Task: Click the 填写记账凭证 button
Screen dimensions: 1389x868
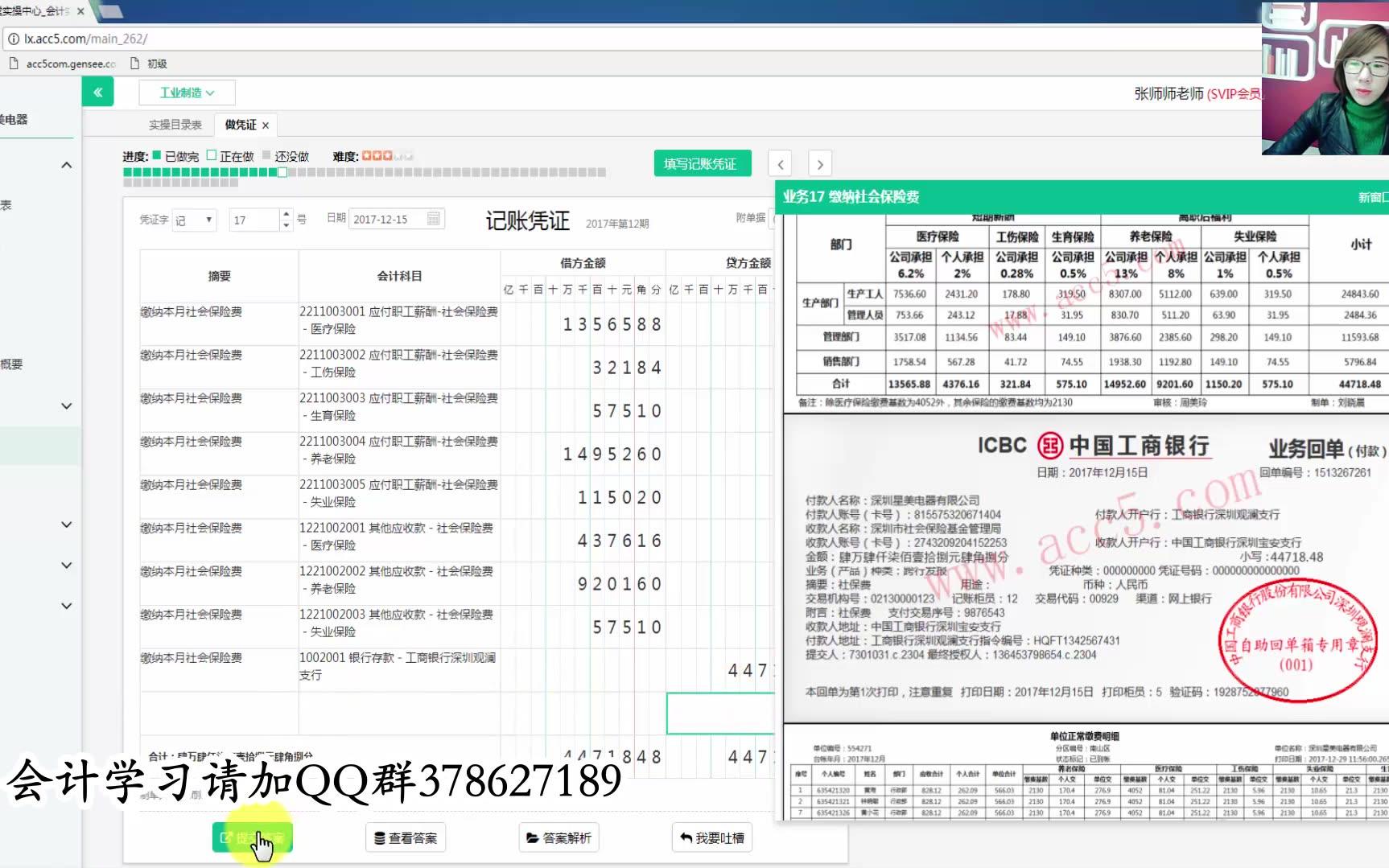Action: click(702, 163)
